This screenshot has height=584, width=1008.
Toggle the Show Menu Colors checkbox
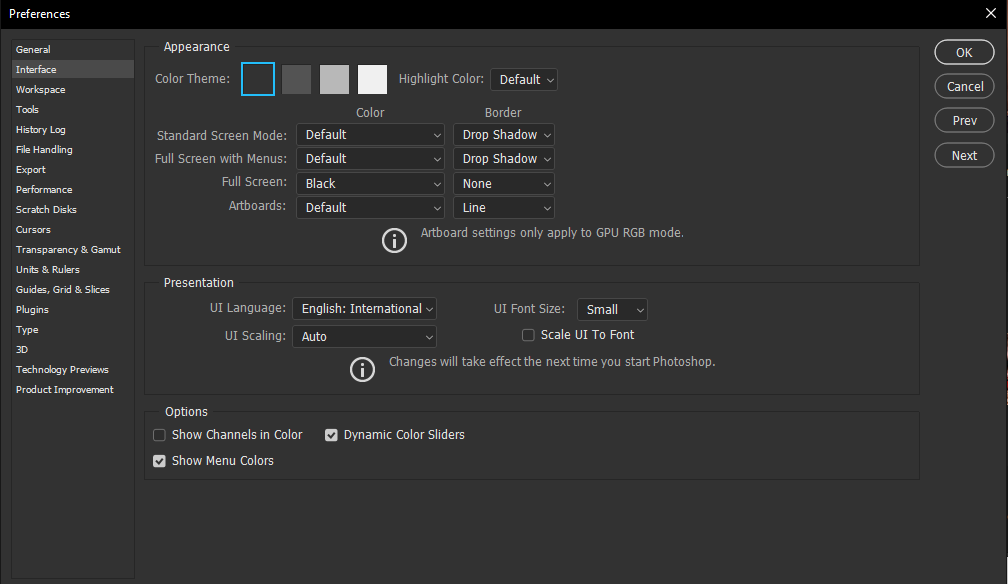pos(159,461)
